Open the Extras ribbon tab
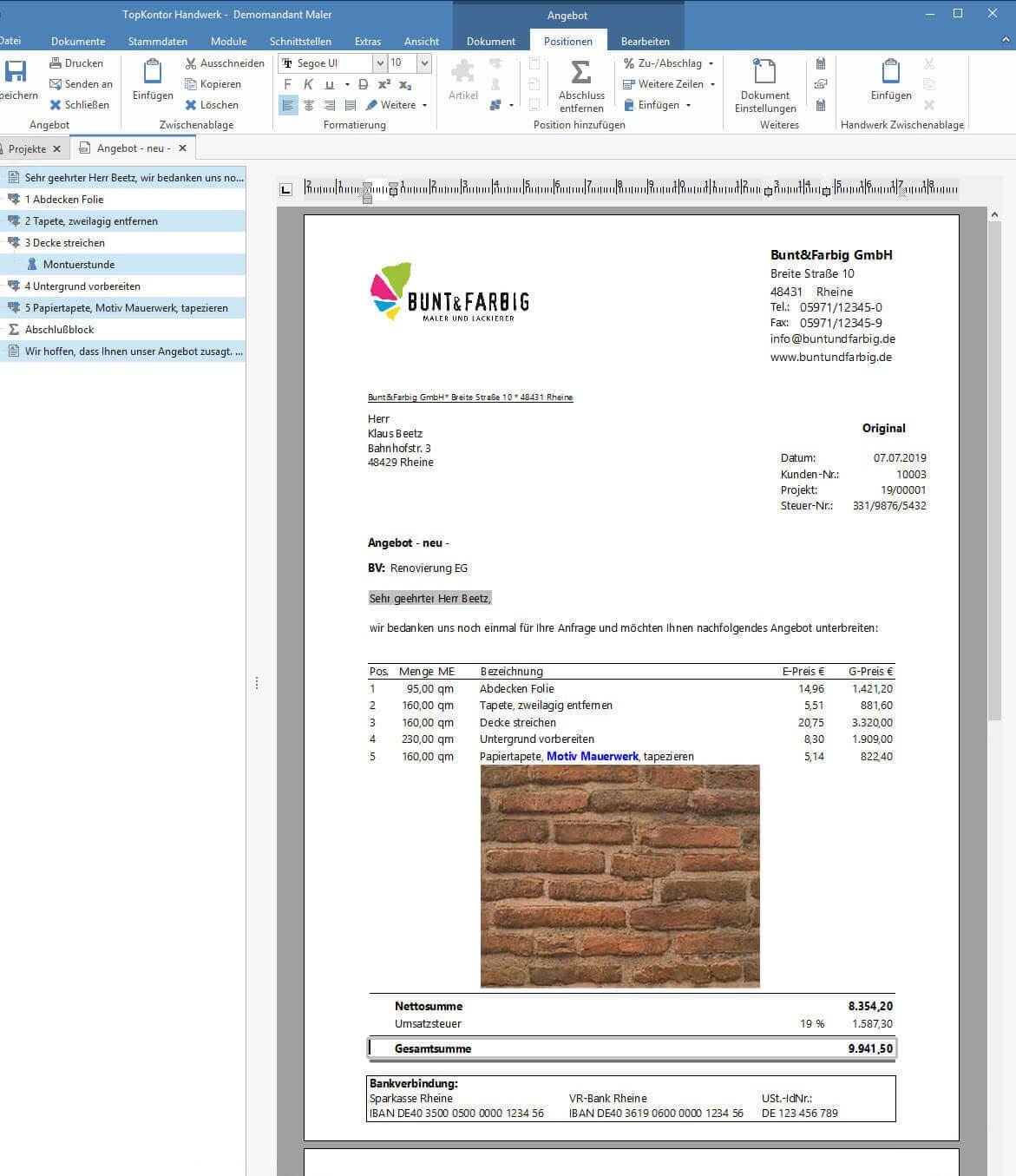Viewport: 1016px width, 1176px height. (368, 41)
